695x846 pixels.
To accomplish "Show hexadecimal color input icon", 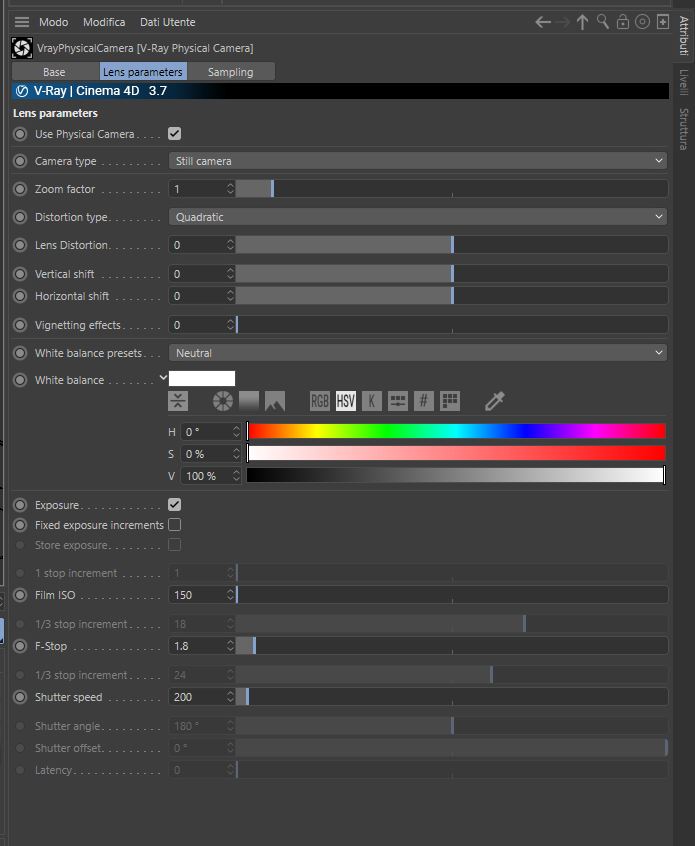I will (x=424, y=401).
